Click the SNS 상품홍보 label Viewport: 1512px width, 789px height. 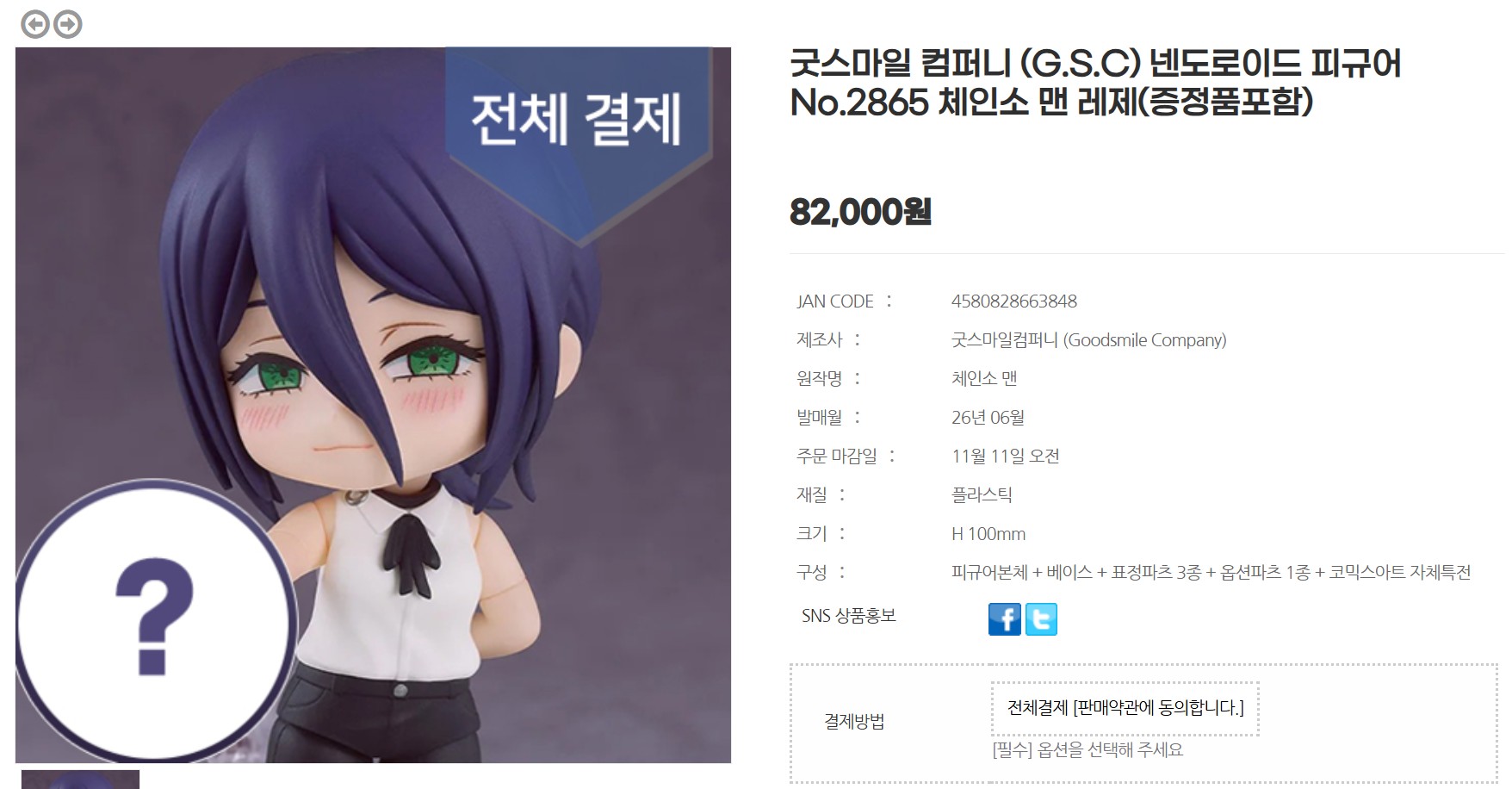[x=849, y=616]
